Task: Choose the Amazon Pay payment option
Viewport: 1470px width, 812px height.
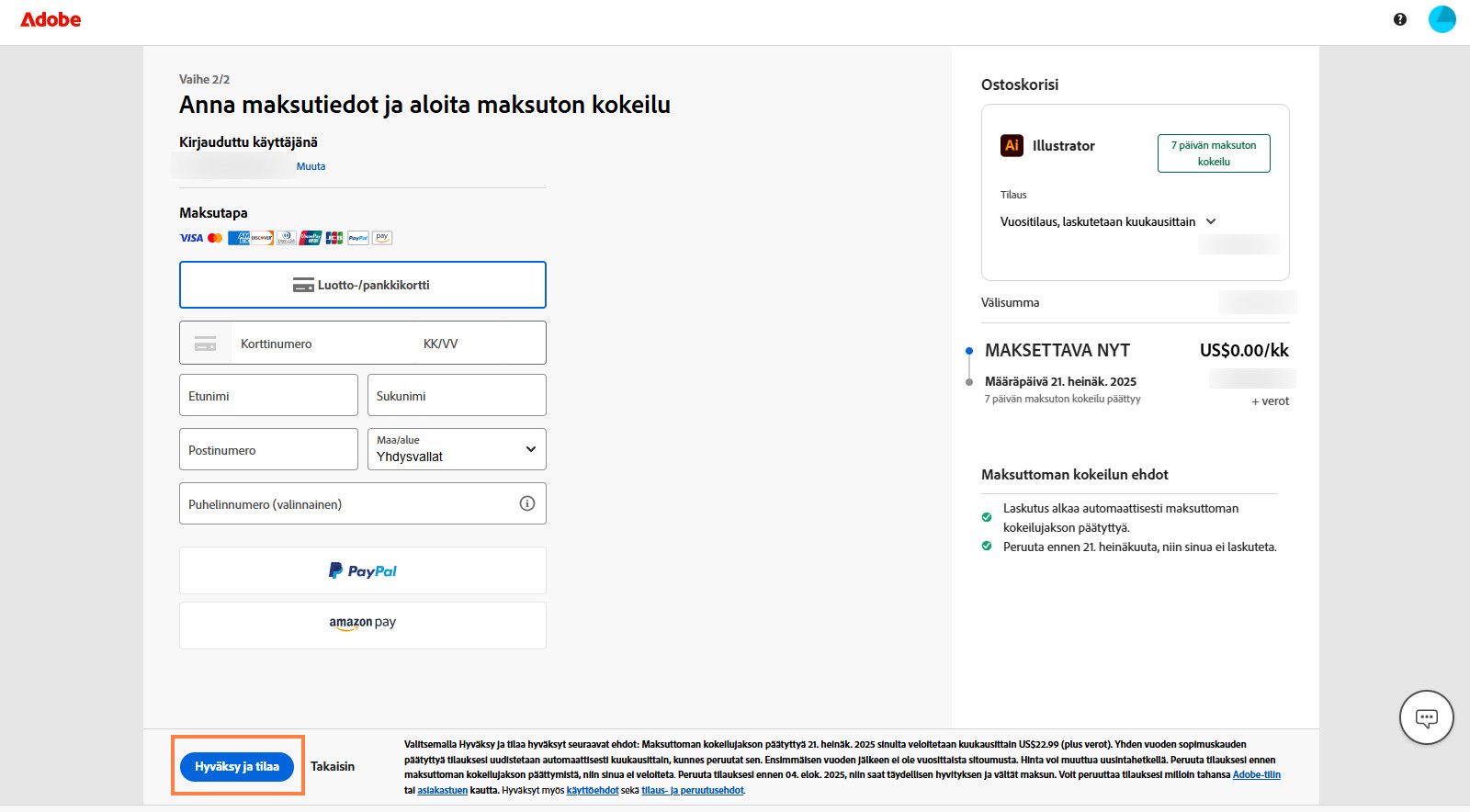Action: point(363,623)
